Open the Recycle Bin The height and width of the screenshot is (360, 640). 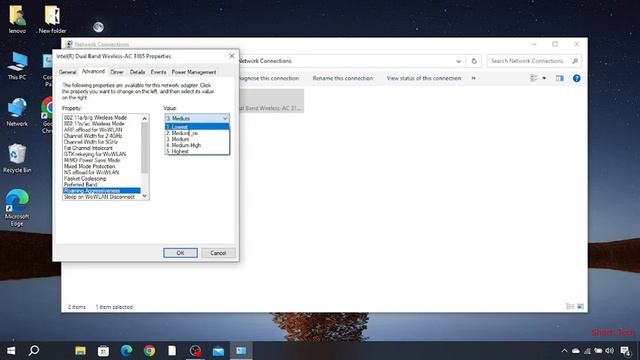coord(17,158)
